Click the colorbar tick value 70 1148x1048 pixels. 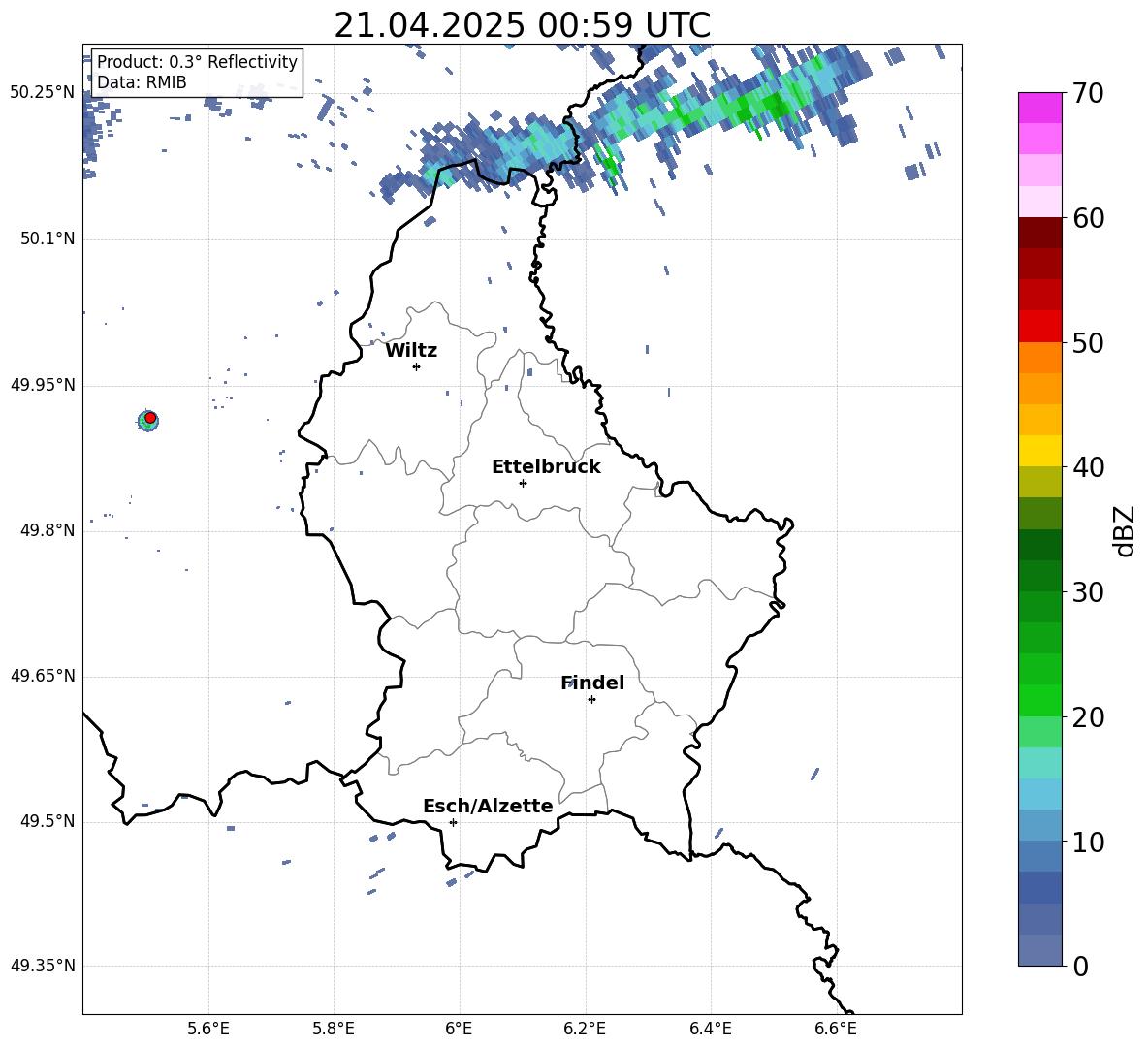(x=1088, y=94)
